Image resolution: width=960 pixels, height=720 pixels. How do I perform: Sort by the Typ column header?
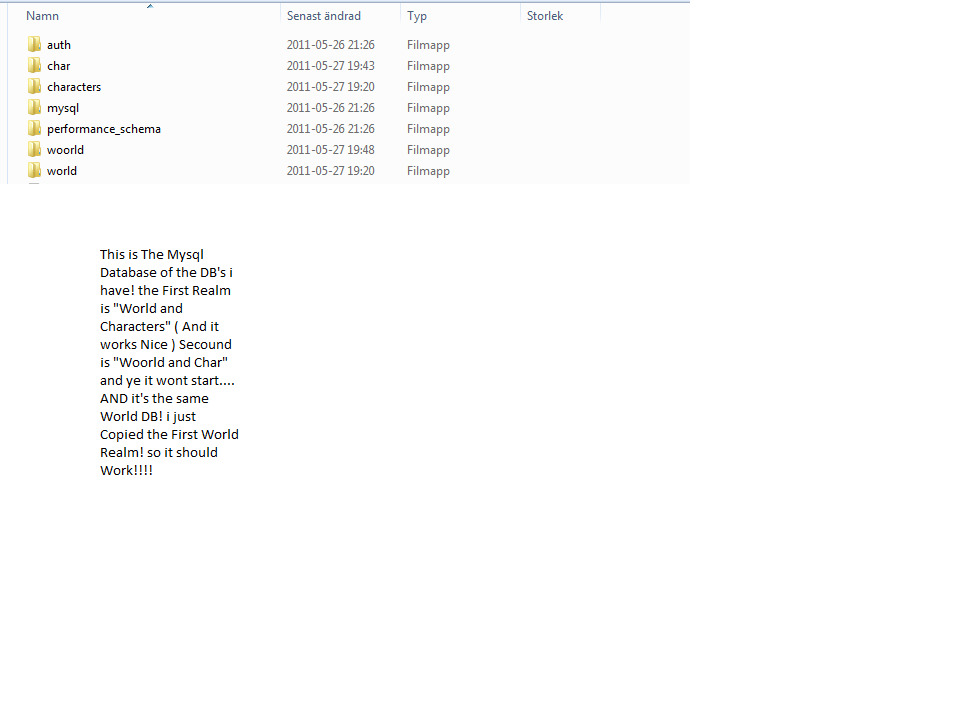417,17
